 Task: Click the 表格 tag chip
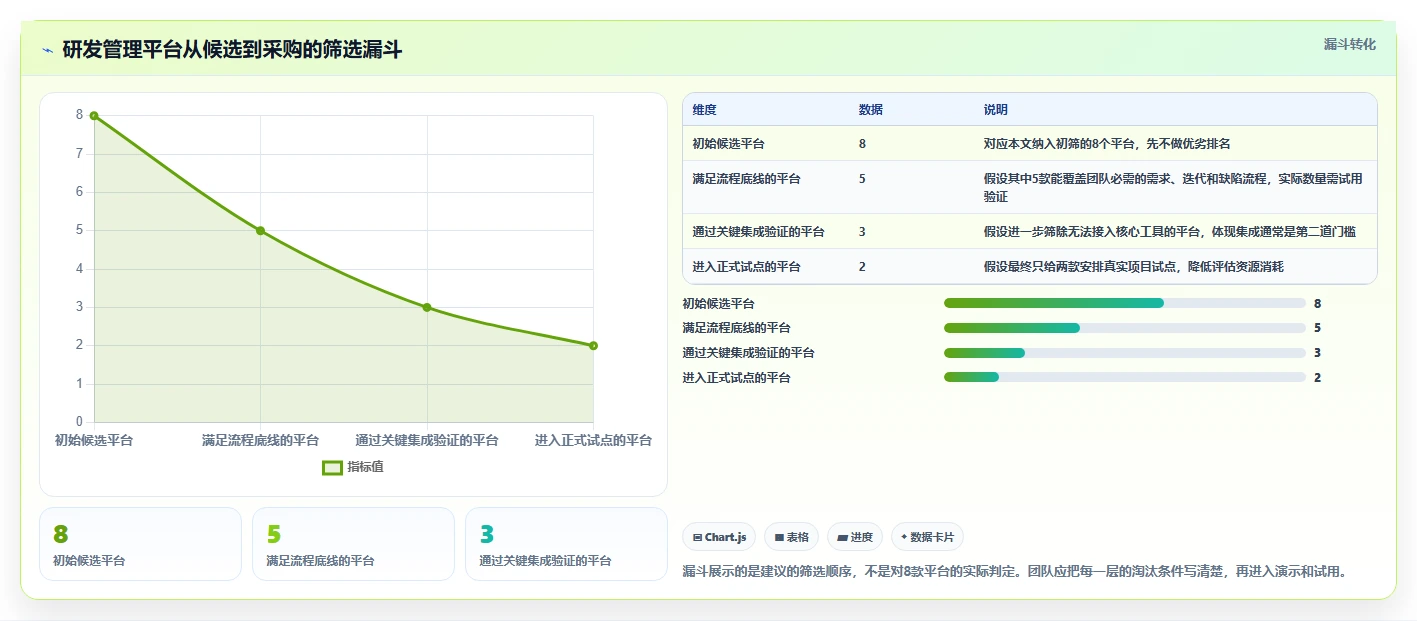coord(791,537)
